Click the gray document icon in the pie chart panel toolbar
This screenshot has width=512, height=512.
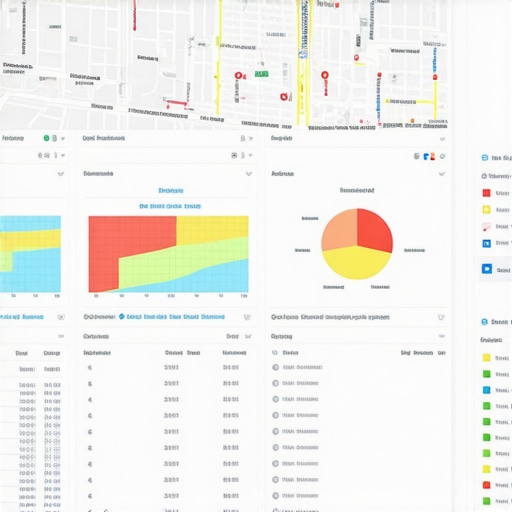pyautogui.click(x=416, y=156)
